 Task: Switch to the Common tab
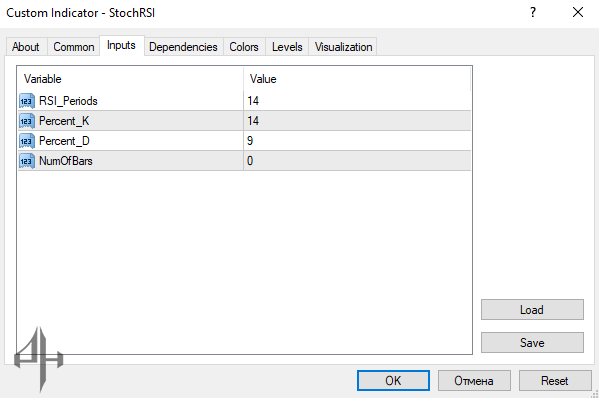pyautogui.click(x=74, y=47)
